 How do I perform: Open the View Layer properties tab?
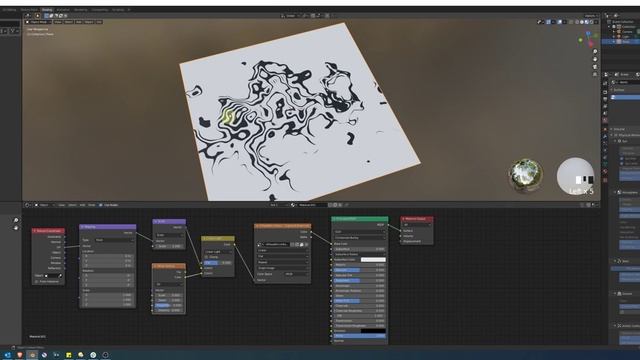pyautogui.click(x=605, y=106)
